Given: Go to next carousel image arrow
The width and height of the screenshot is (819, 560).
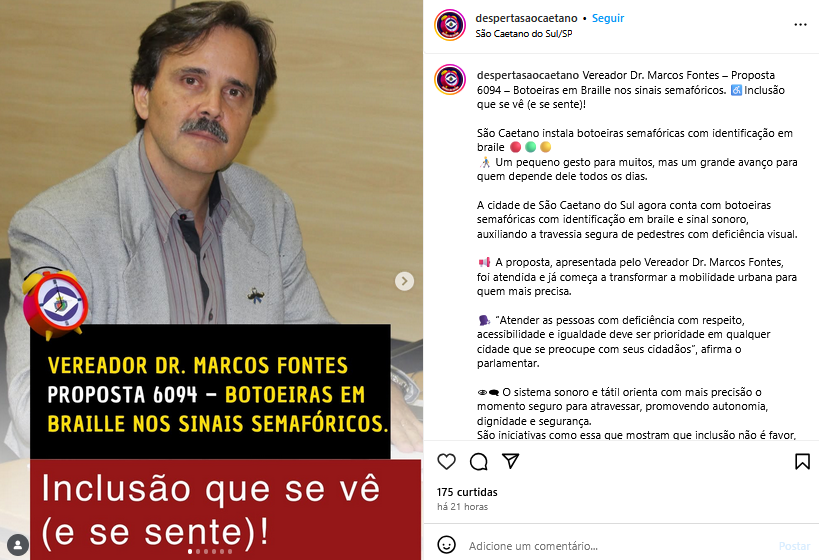Looking at the screenshot, I should [404, 281].
